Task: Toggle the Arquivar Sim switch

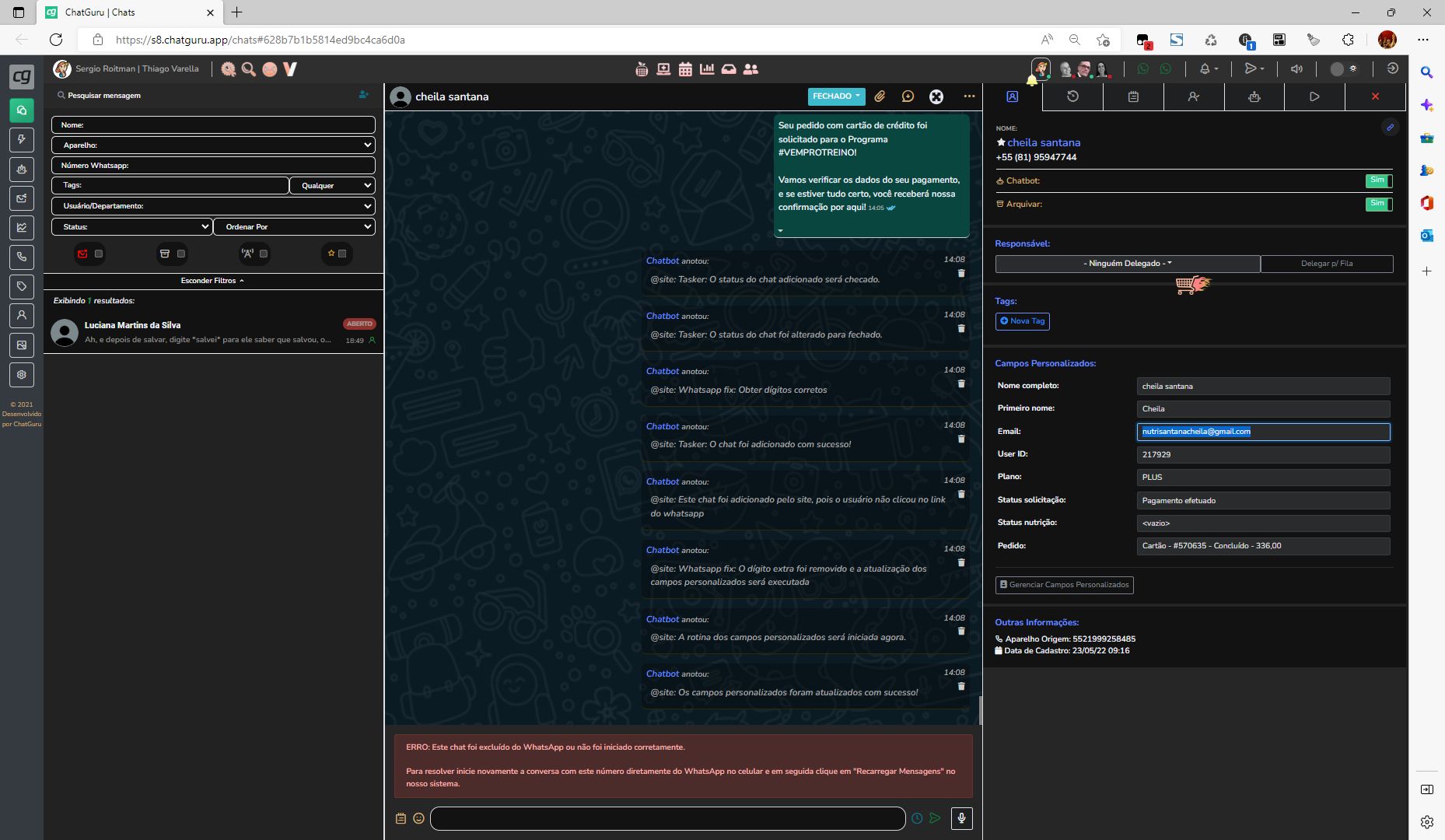Action: coord(1378,205)
